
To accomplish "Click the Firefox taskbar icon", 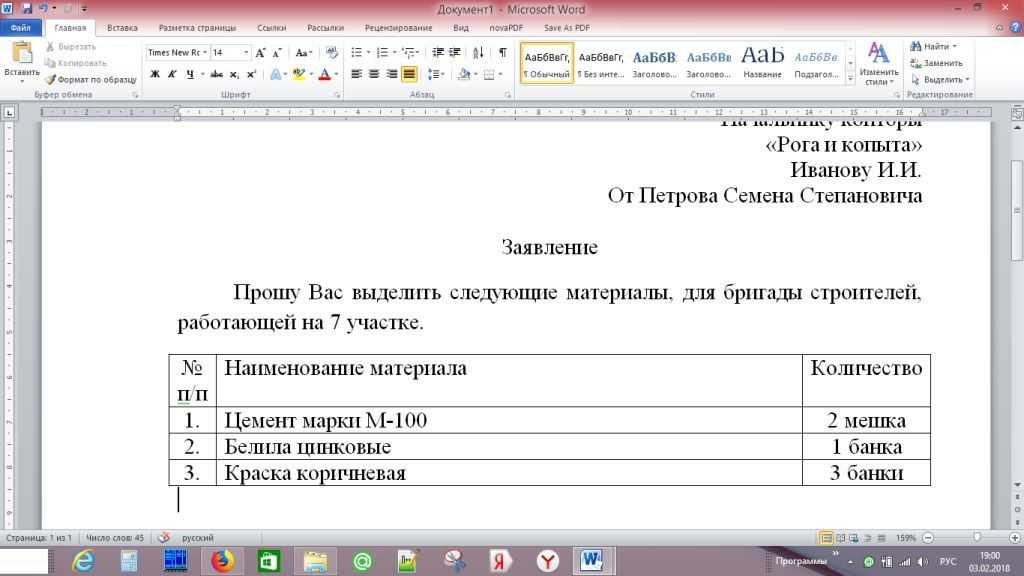I will click(222, 561).
